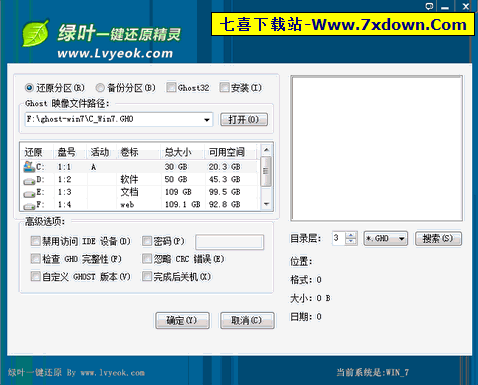Screen dimensions: 478x385
Task: Select the C: system drive icon
Action: coord(29,167)
